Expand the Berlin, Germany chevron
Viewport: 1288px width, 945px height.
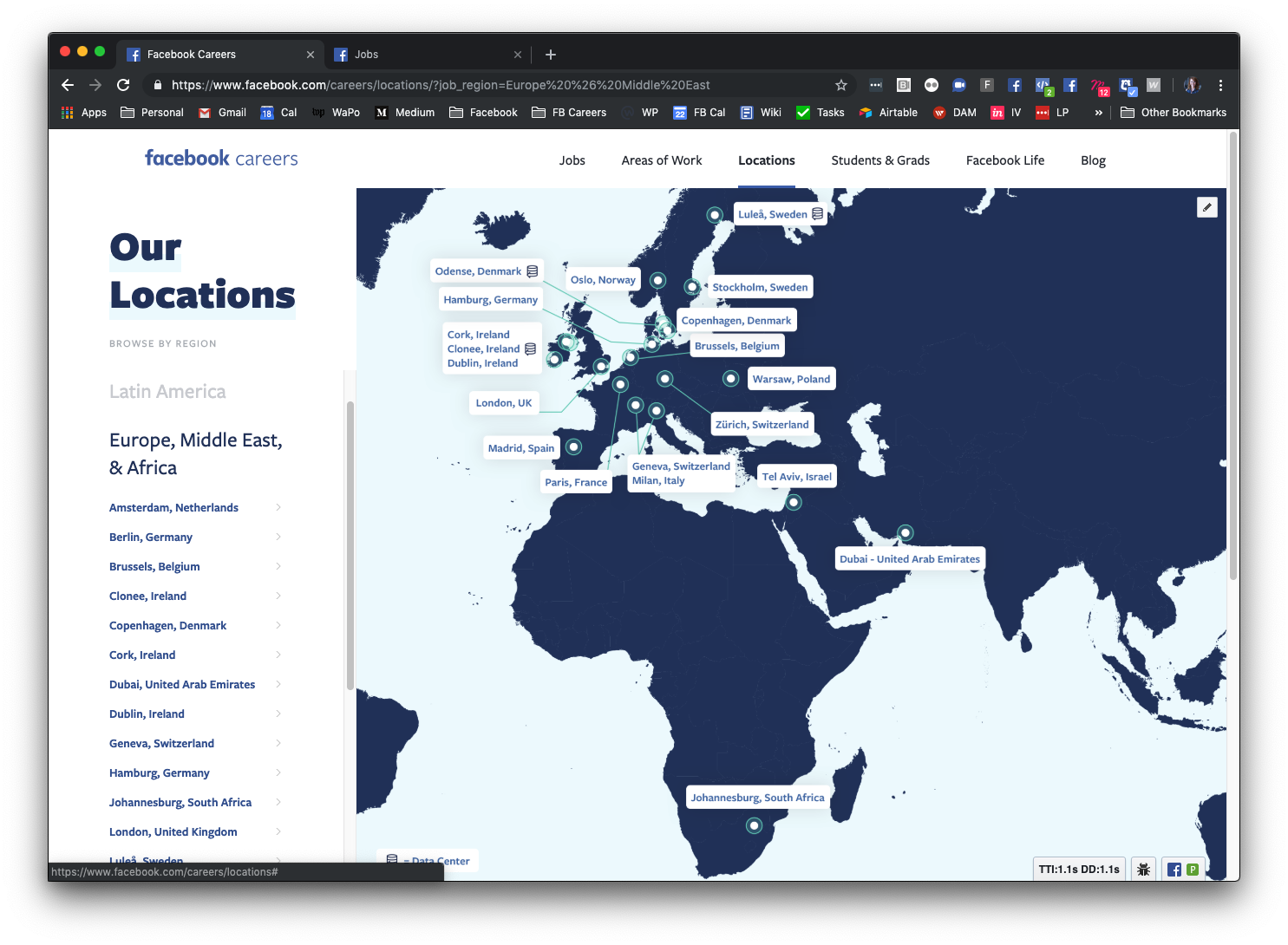[x=278, y=537]
